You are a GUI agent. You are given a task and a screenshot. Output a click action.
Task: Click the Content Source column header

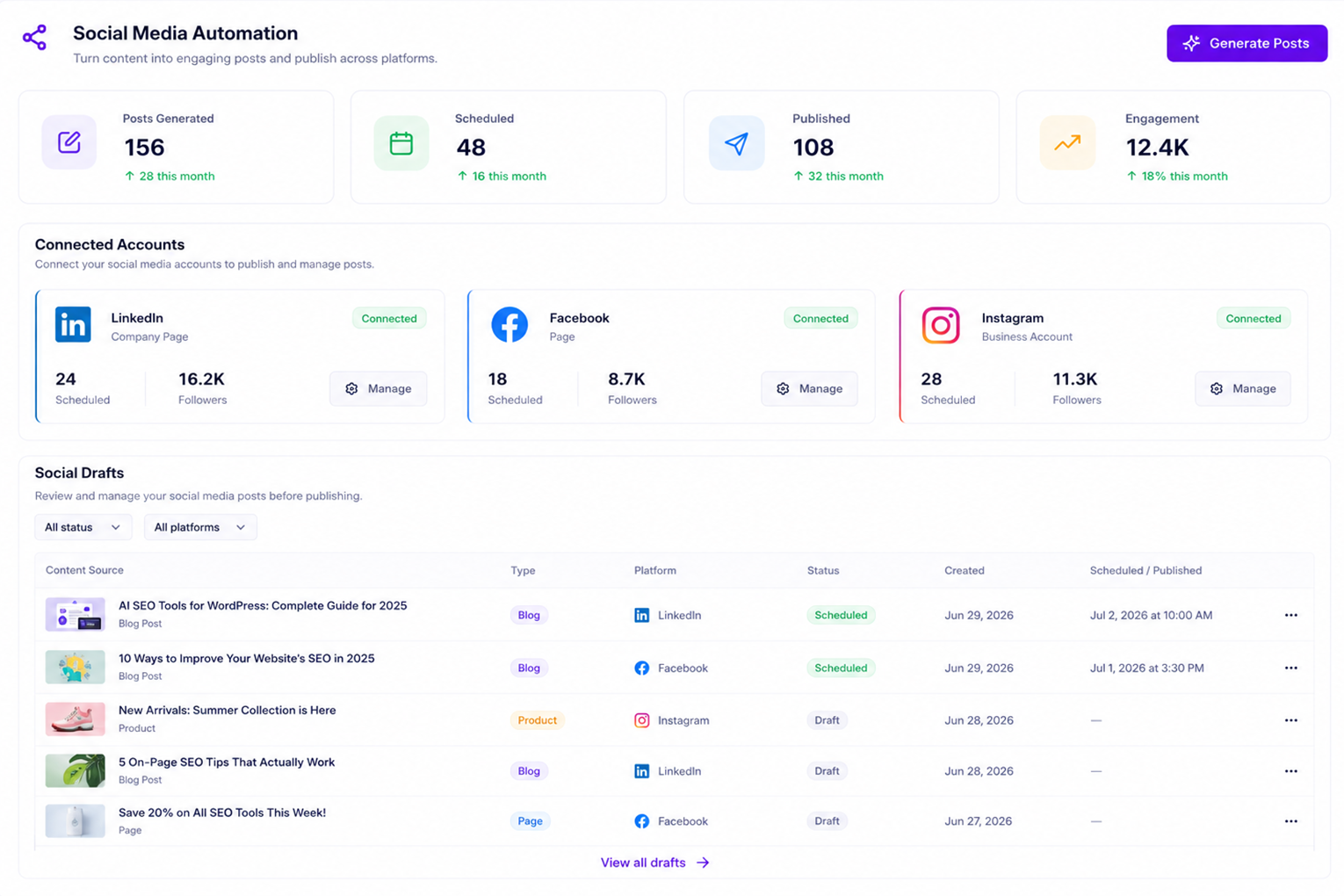click(84, 570)
